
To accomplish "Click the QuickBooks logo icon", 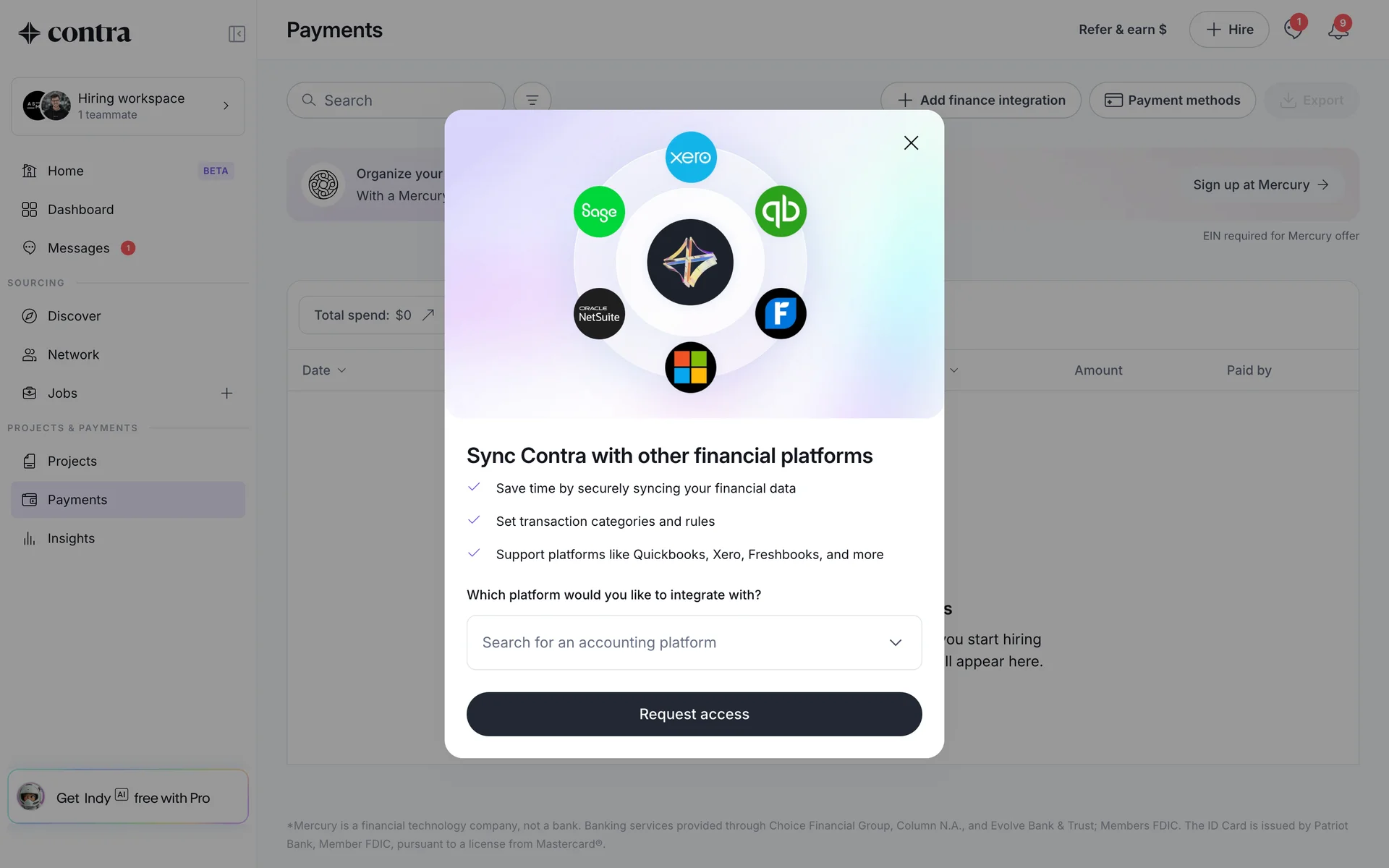I will pos(781,211).
